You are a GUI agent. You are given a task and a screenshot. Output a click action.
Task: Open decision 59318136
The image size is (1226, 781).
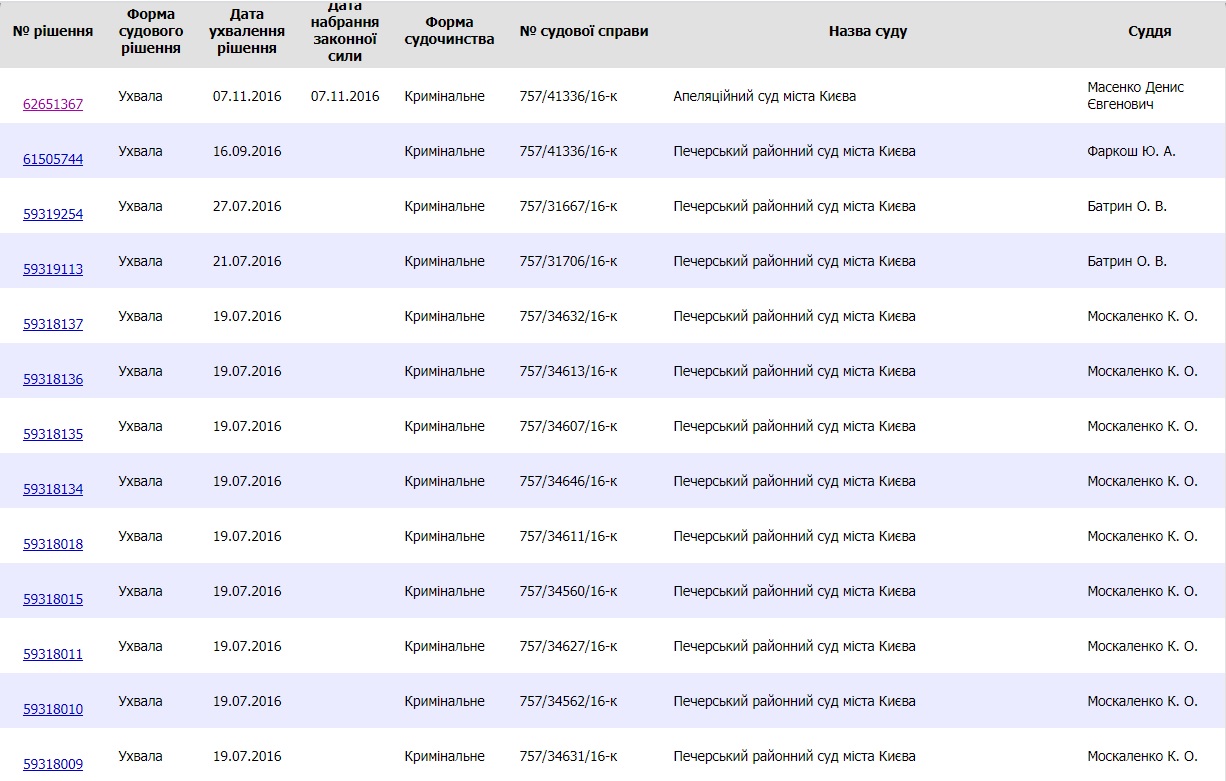(53, 379)
